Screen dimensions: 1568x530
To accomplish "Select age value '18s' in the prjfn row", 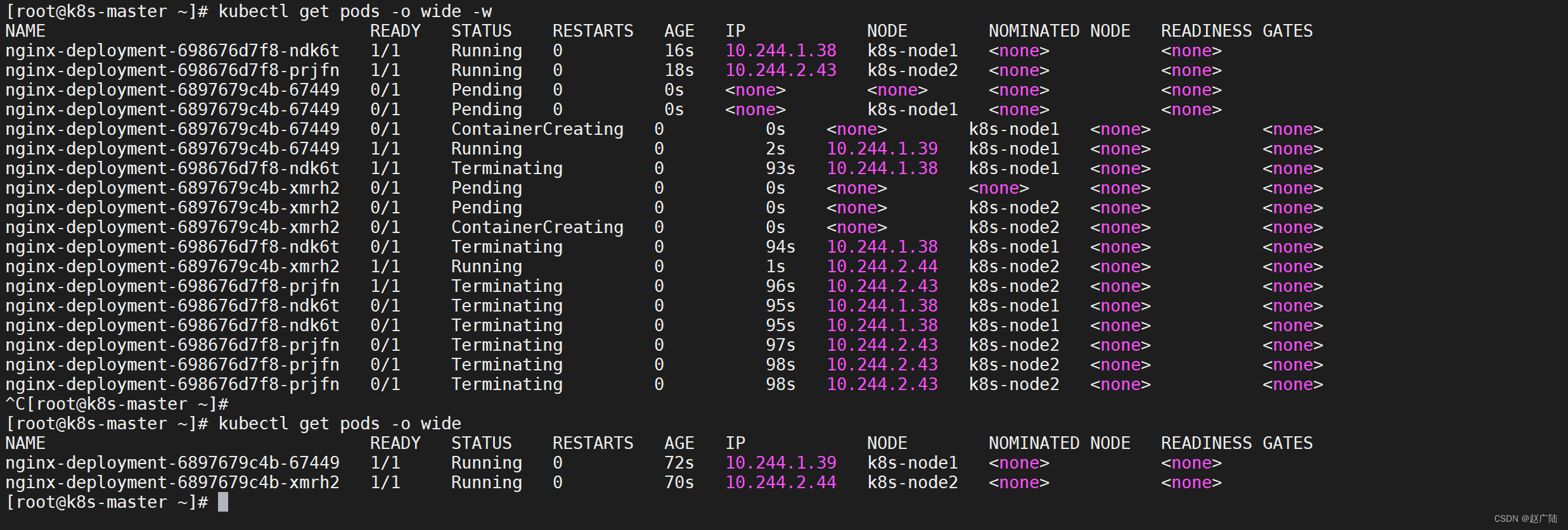I will [x=679, y=70].
